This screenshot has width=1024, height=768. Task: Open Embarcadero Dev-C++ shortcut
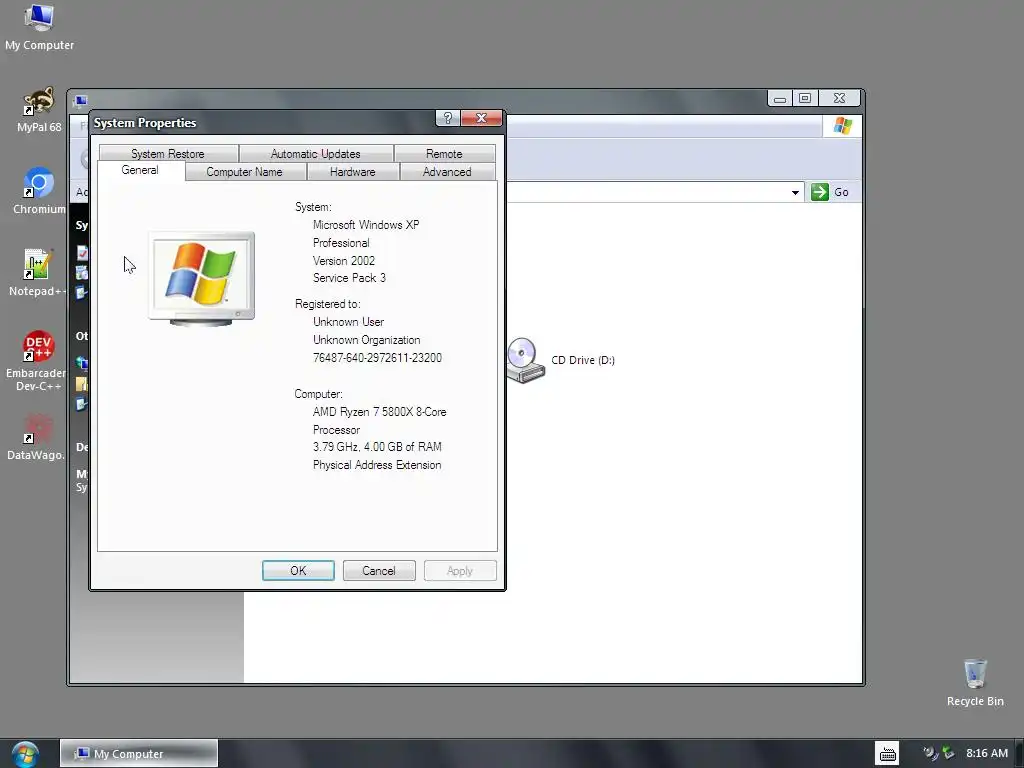tap(37, 360)
